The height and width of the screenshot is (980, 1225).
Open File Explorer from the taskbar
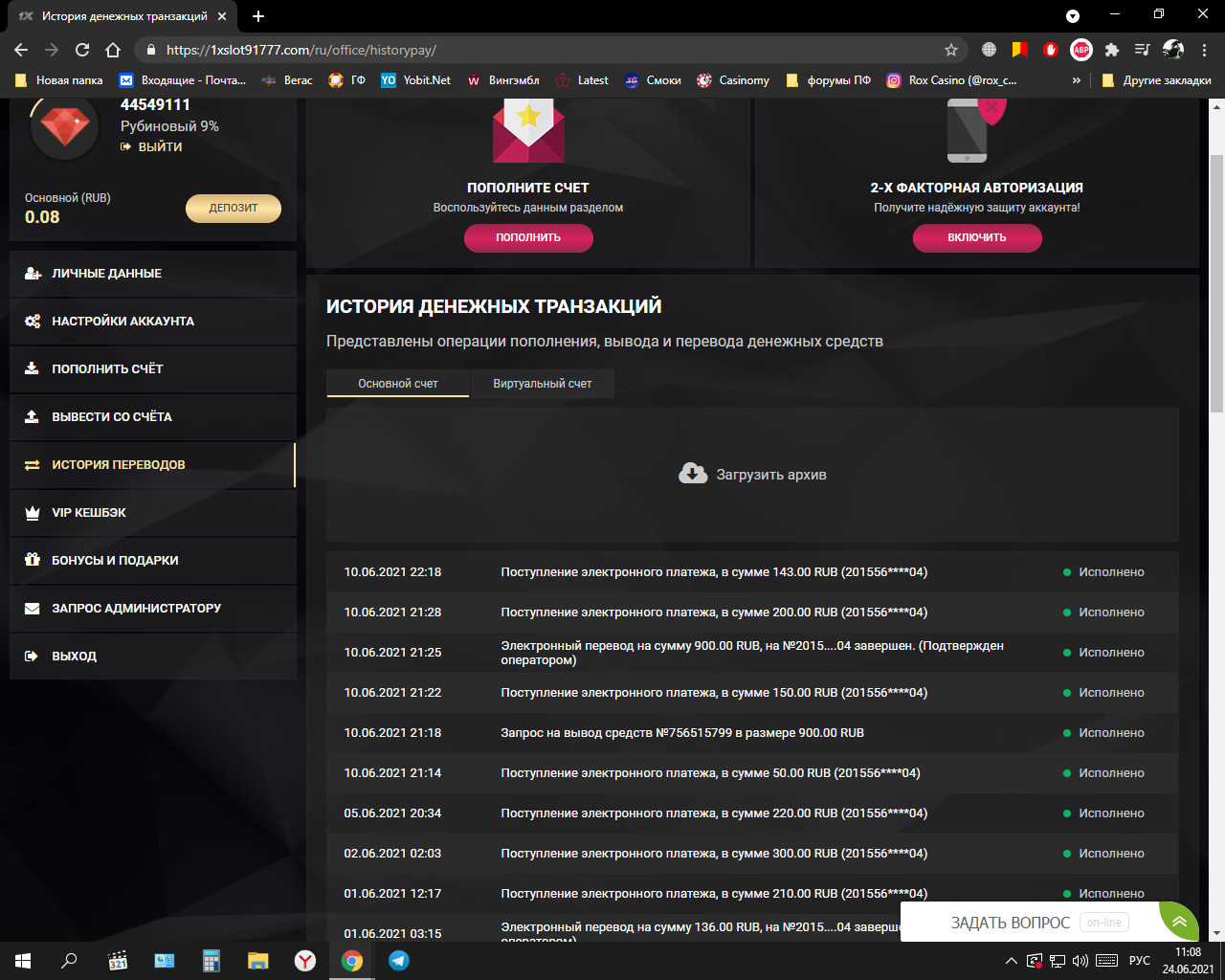(258, 961)
